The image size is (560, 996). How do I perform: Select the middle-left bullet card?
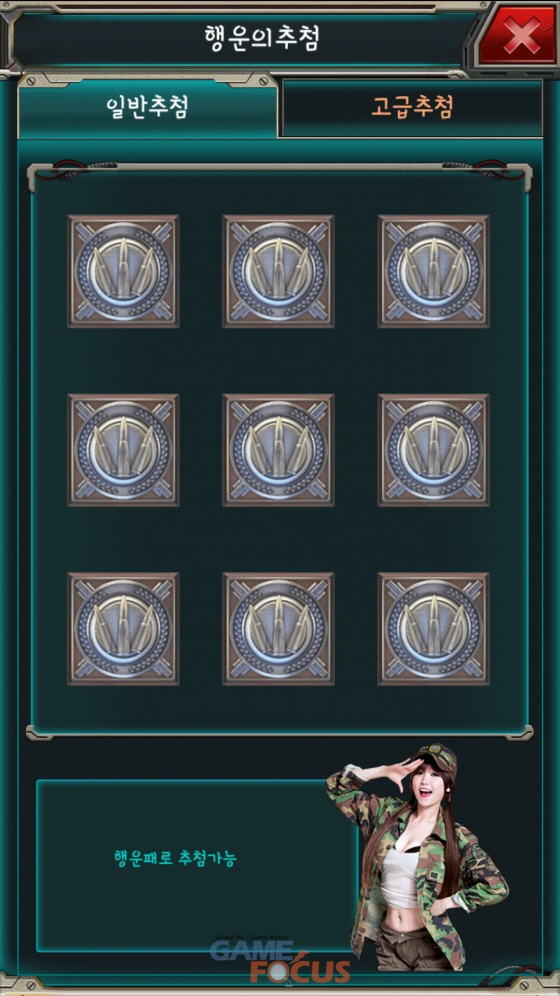pos(123,450)
